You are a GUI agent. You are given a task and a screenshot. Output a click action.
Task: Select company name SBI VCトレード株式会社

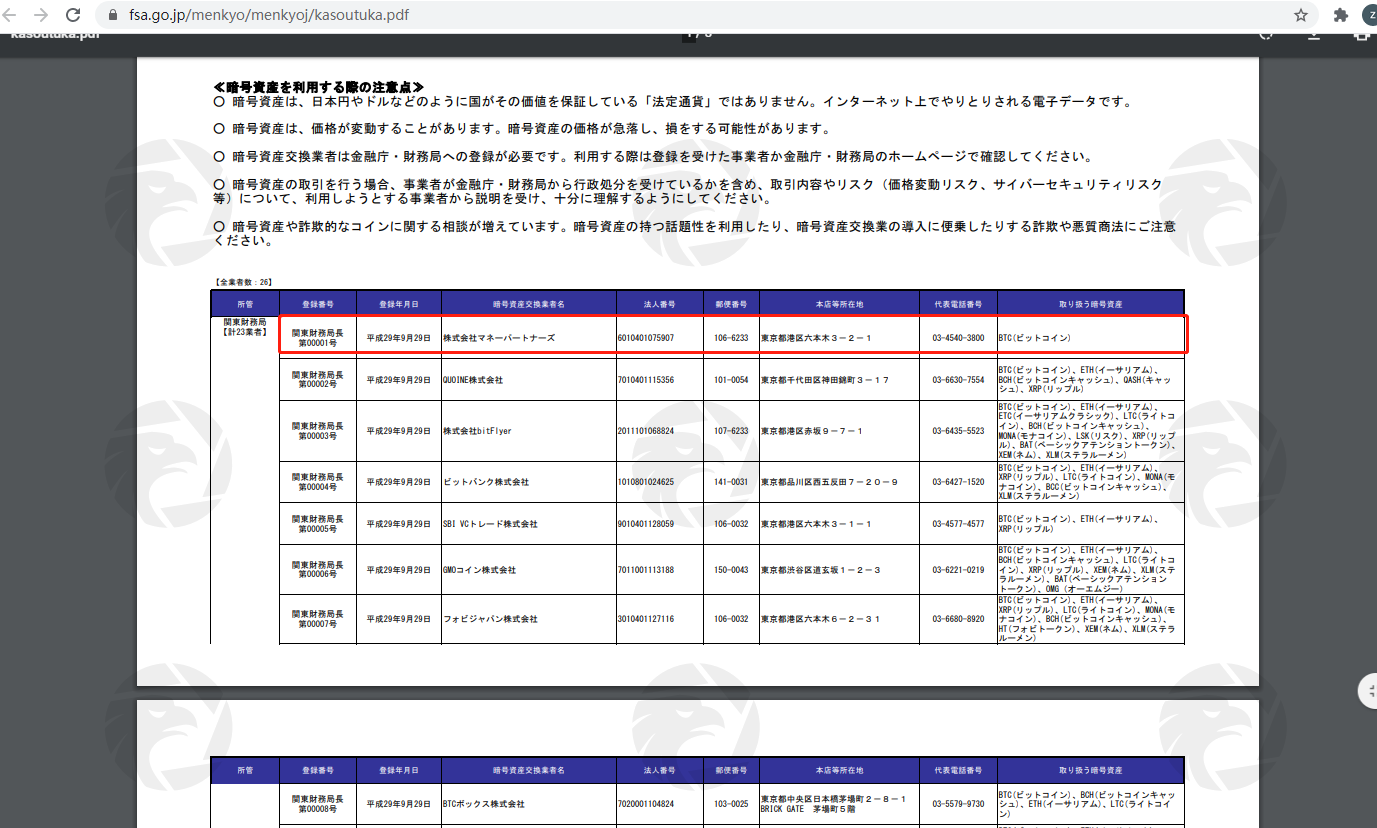coord(490,524)
